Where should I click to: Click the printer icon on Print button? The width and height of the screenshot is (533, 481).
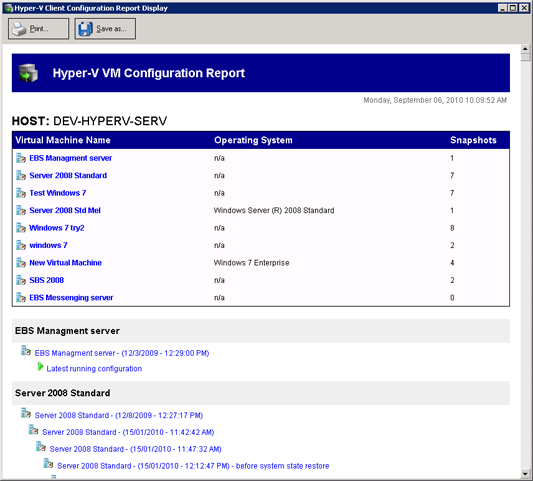pos(19,29)
